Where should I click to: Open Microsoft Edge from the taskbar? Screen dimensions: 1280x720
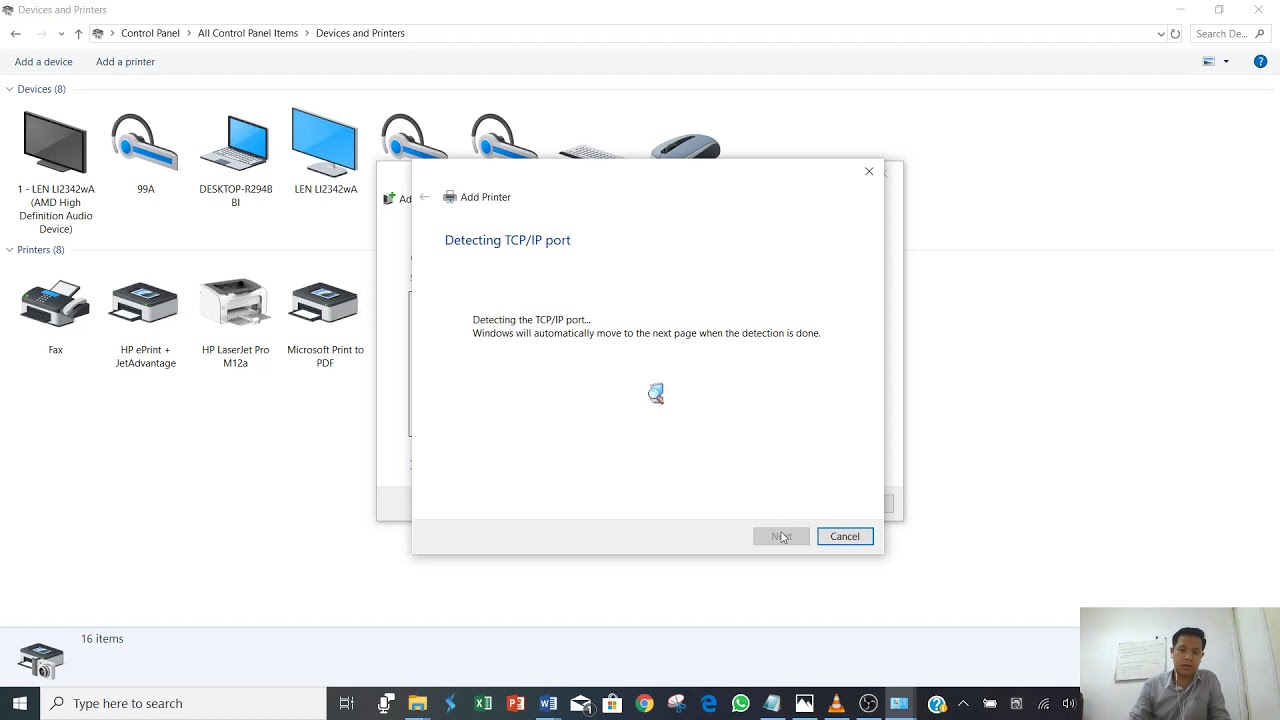coord(708,703)
